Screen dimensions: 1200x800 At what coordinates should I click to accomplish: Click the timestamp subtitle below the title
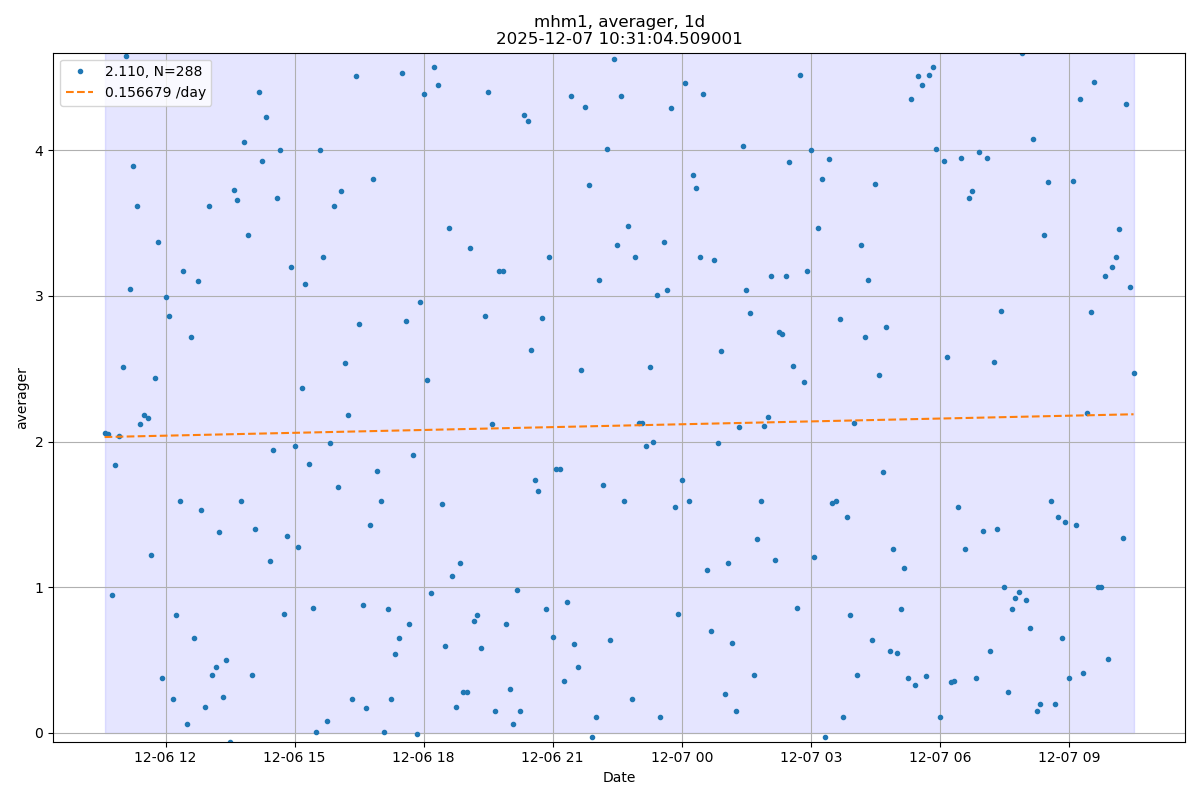pyautogui.click(x=619, y=39)
